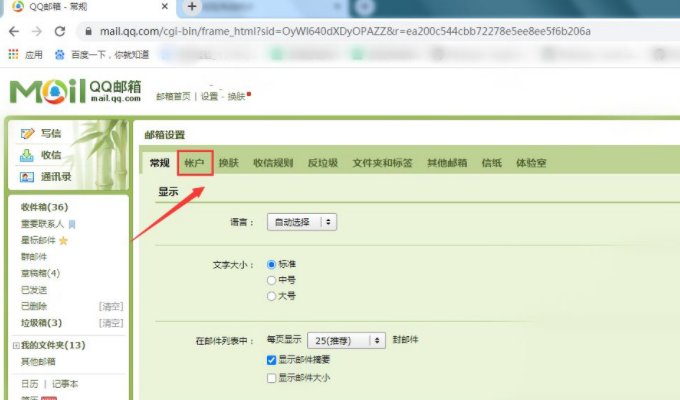Image resolution: width=680 pixels, height=400 pixels.
Task: Switch to the 帐户 settings tab
Action: point(194,163)
